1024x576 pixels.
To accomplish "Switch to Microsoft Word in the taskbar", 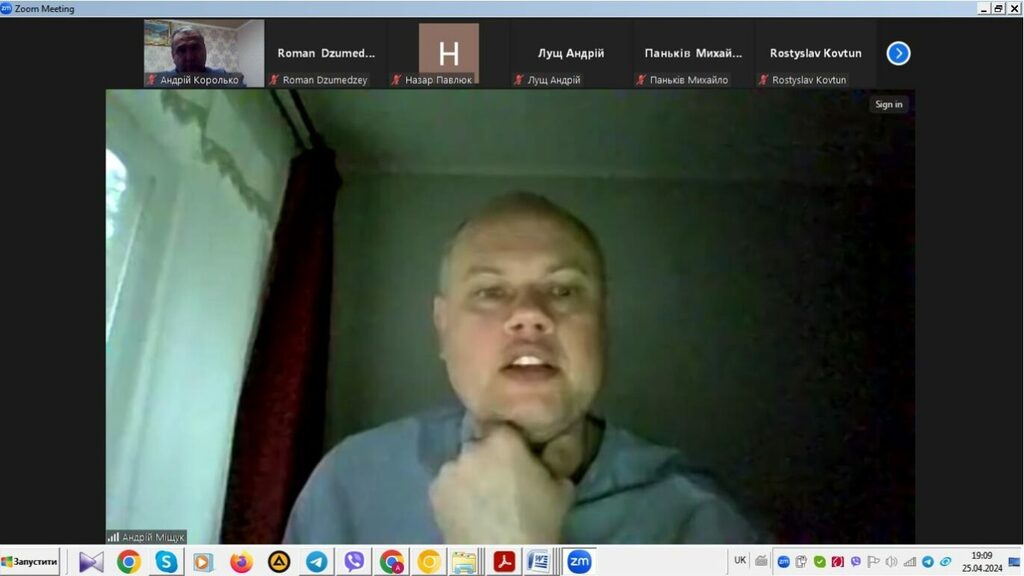I will coord(538,562).
